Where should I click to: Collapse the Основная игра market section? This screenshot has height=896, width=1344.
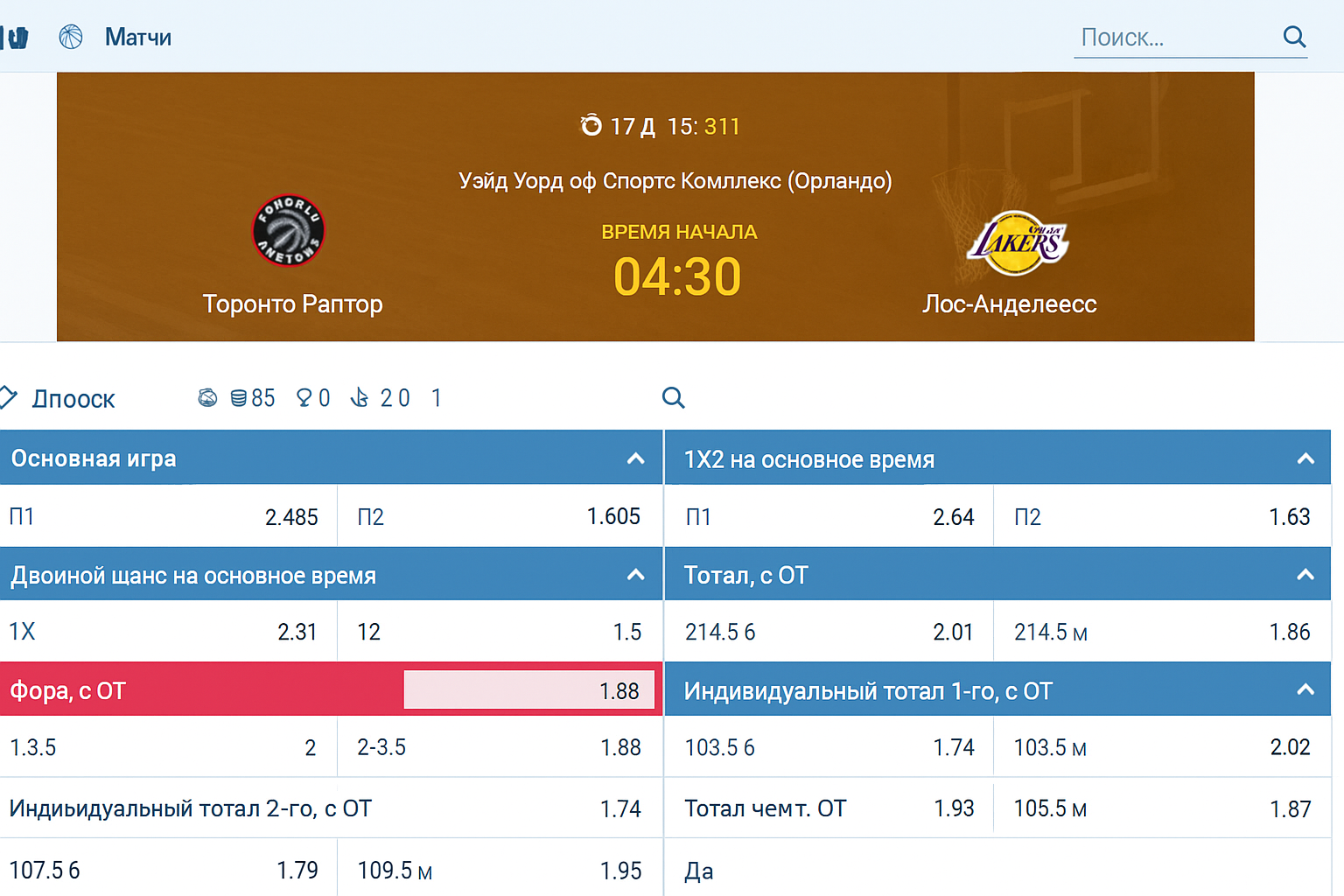636,458
